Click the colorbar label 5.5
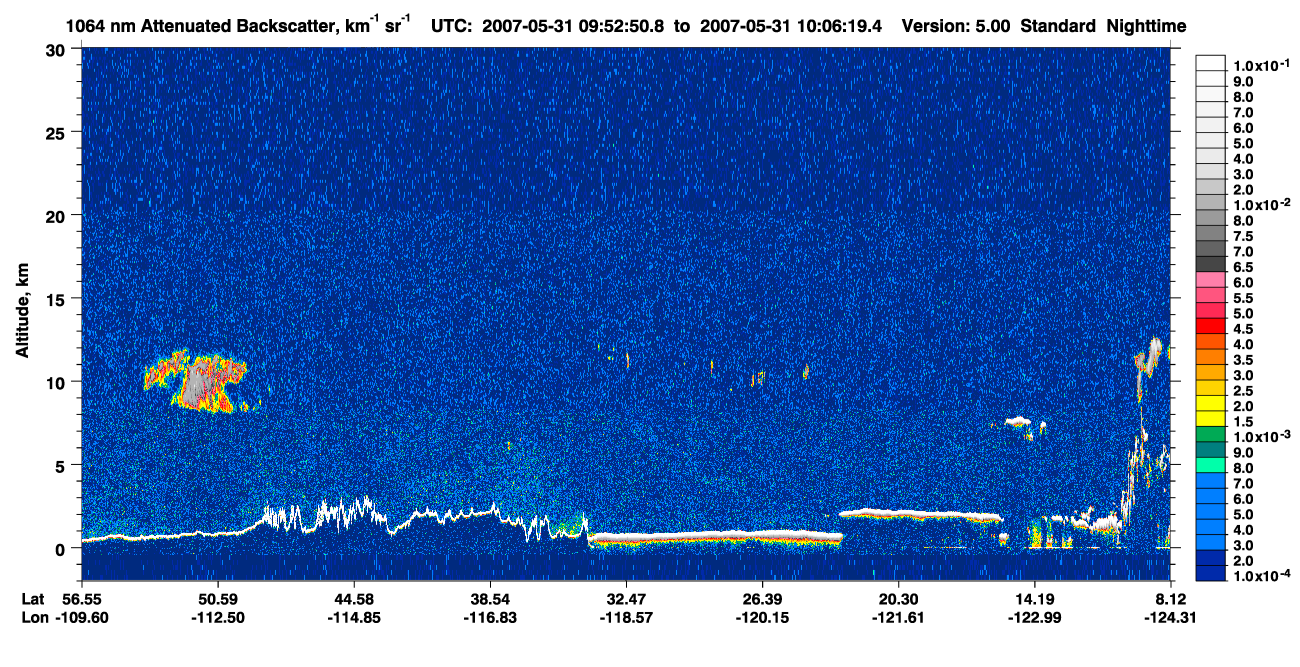 pyautogui.click(x=1244, y=298)
